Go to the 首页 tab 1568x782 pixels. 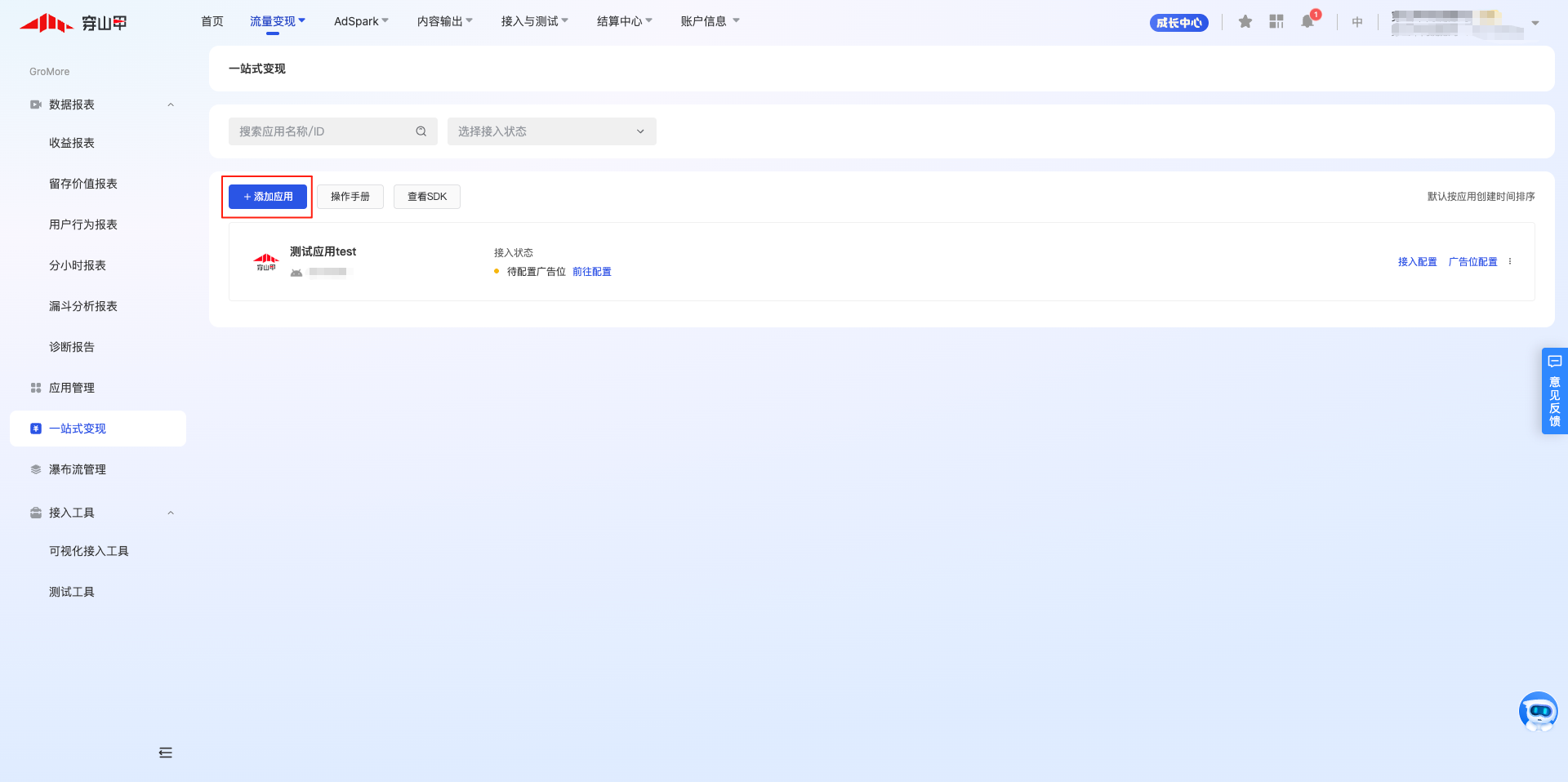212,21
